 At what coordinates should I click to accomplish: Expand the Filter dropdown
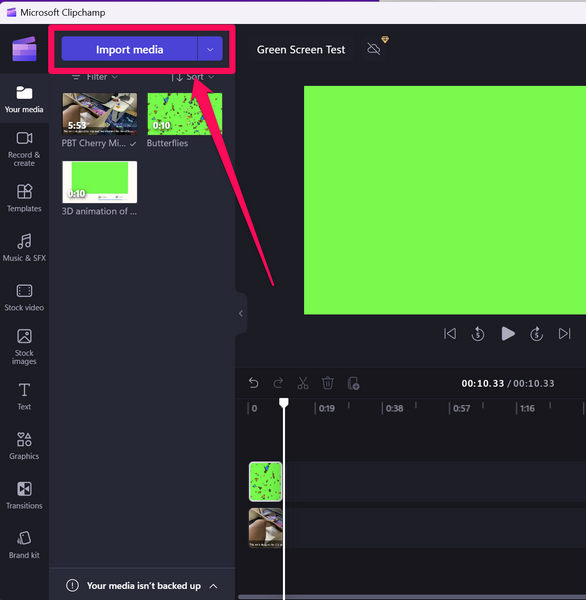click(x=95, y=77)
